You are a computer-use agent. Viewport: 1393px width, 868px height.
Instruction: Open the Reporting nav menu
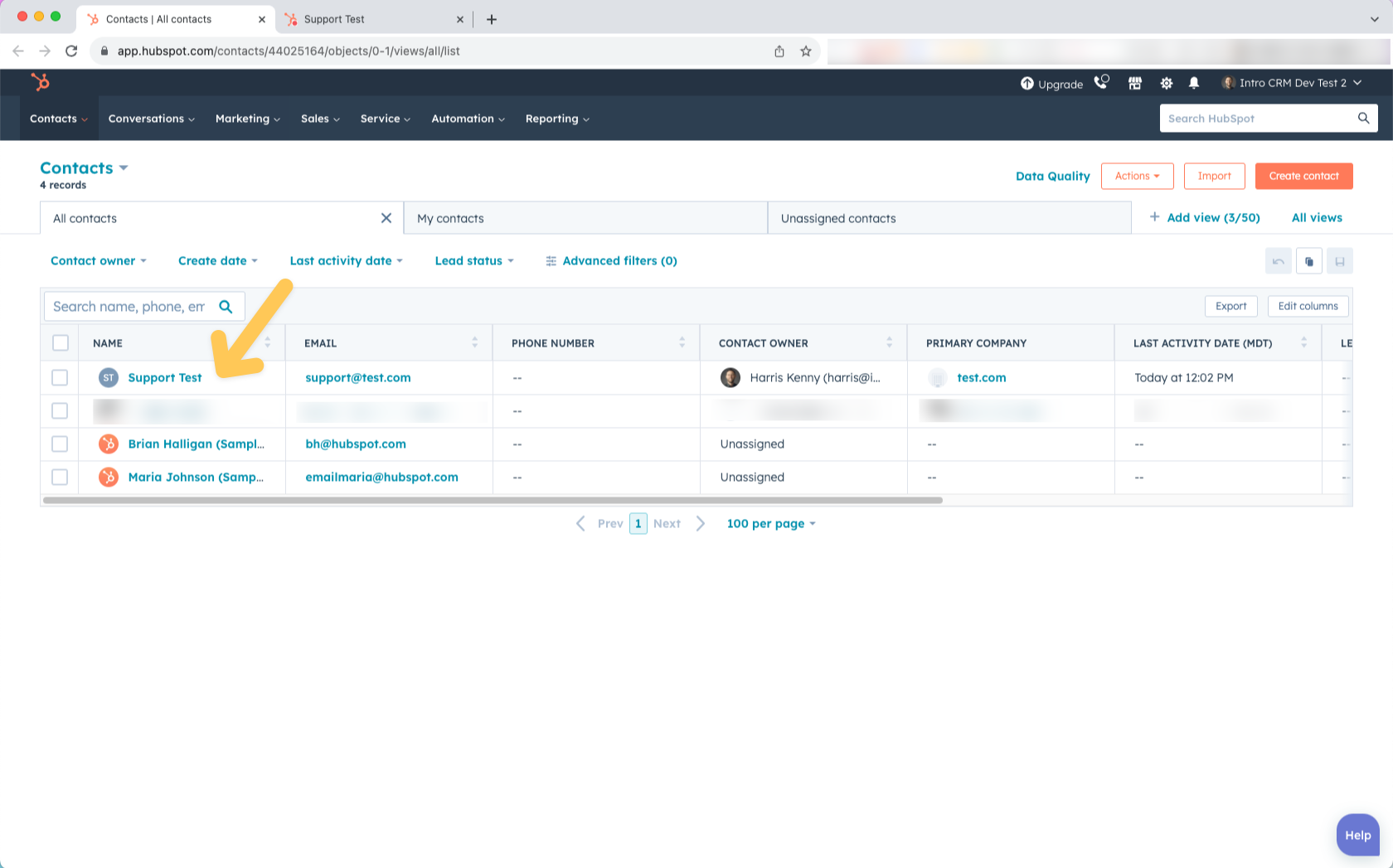coord(557,119)
